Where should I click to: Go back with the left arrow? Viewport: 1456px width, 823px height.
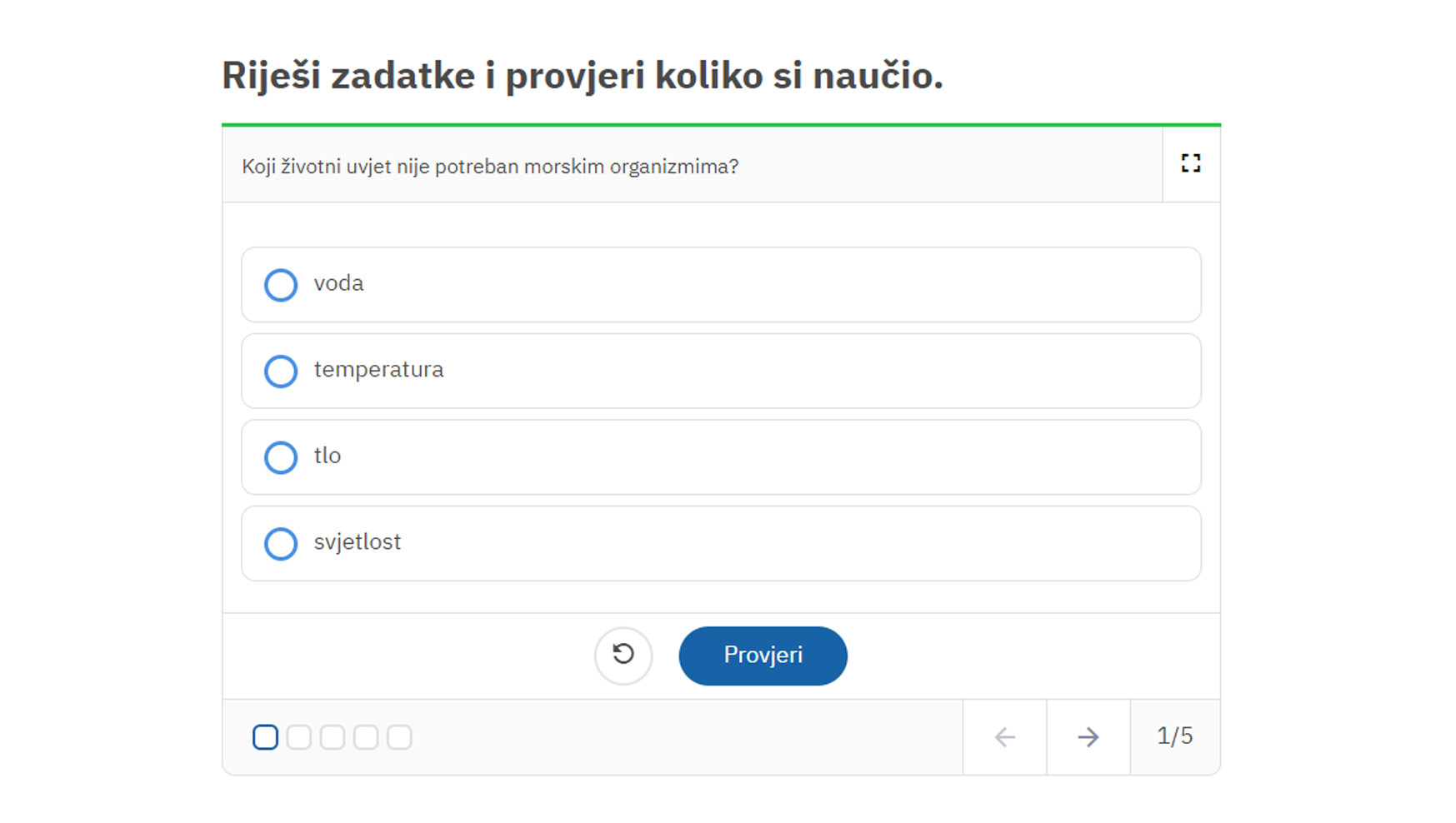point(1004,737)
